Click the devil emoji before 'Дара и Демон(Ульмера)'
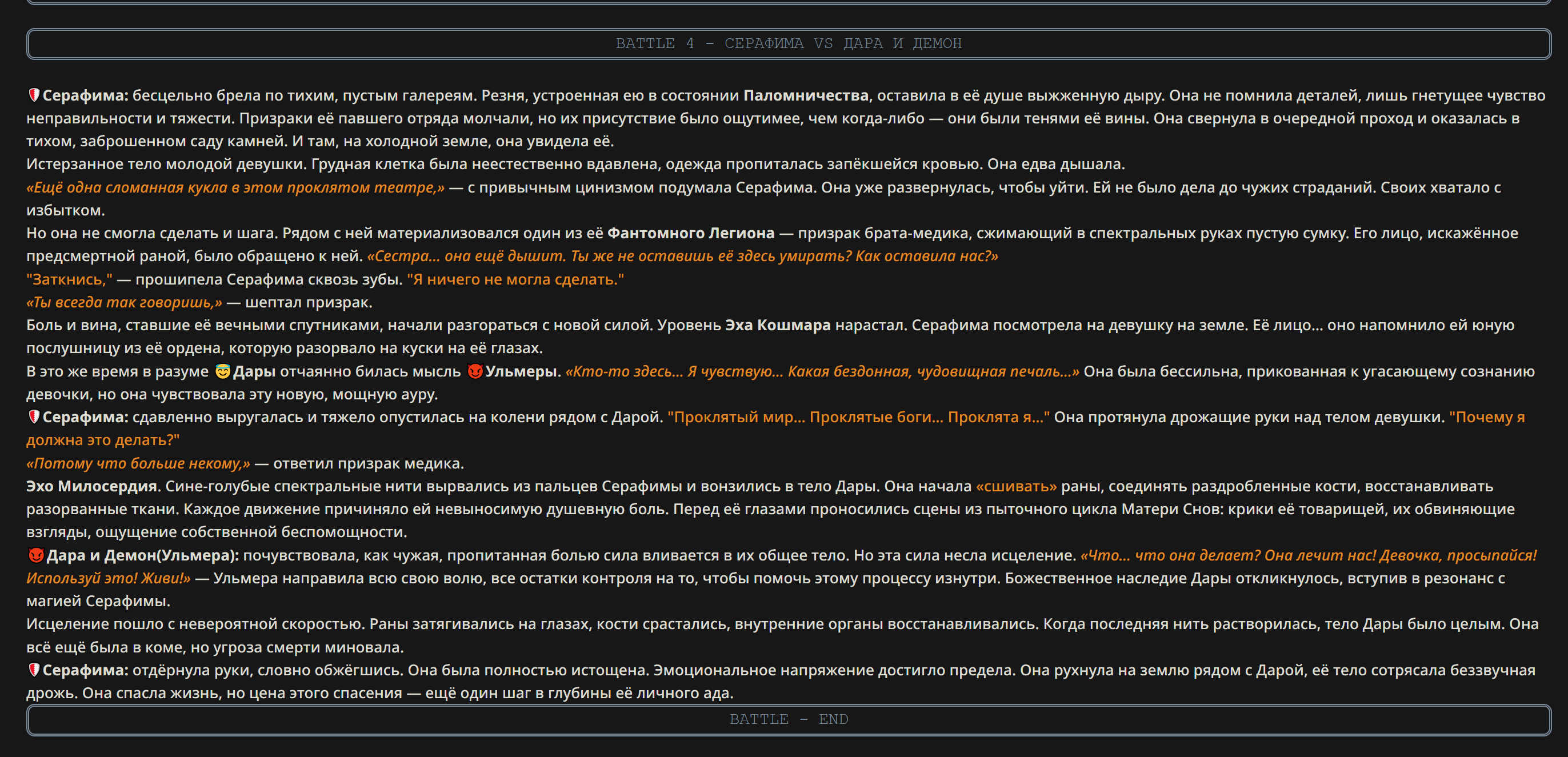The image size is (1568, 757). (36, 555)
